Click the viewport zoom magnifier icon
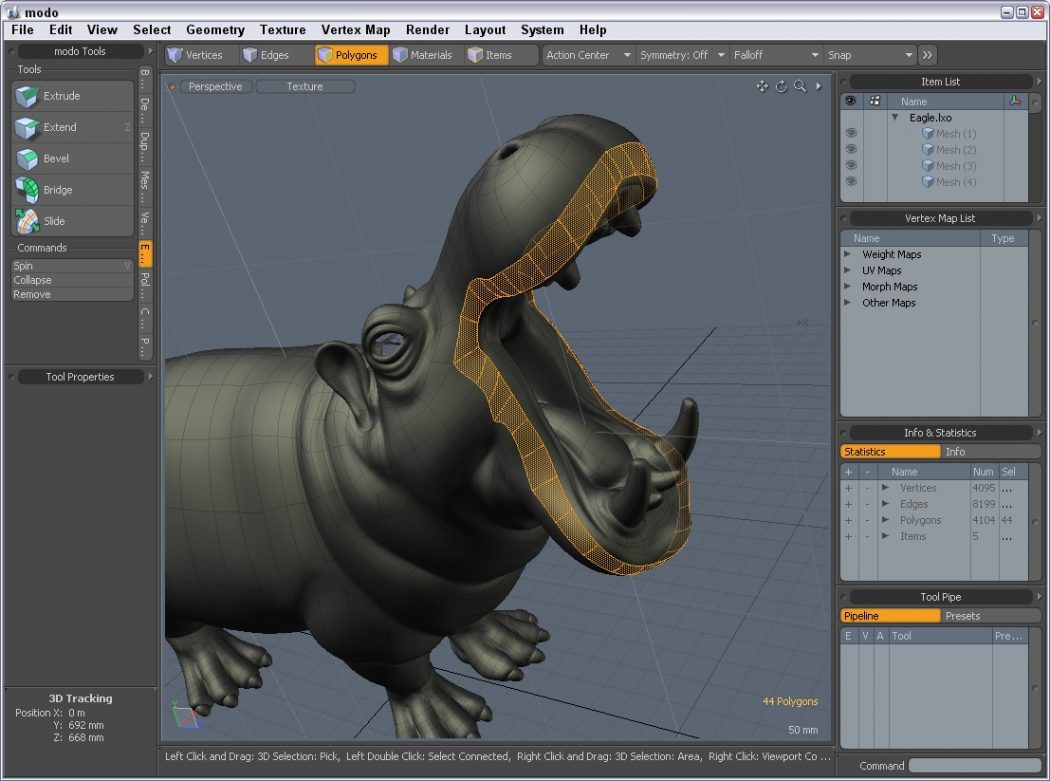This screenshot has height=781, width=1050. coord(800,87)
